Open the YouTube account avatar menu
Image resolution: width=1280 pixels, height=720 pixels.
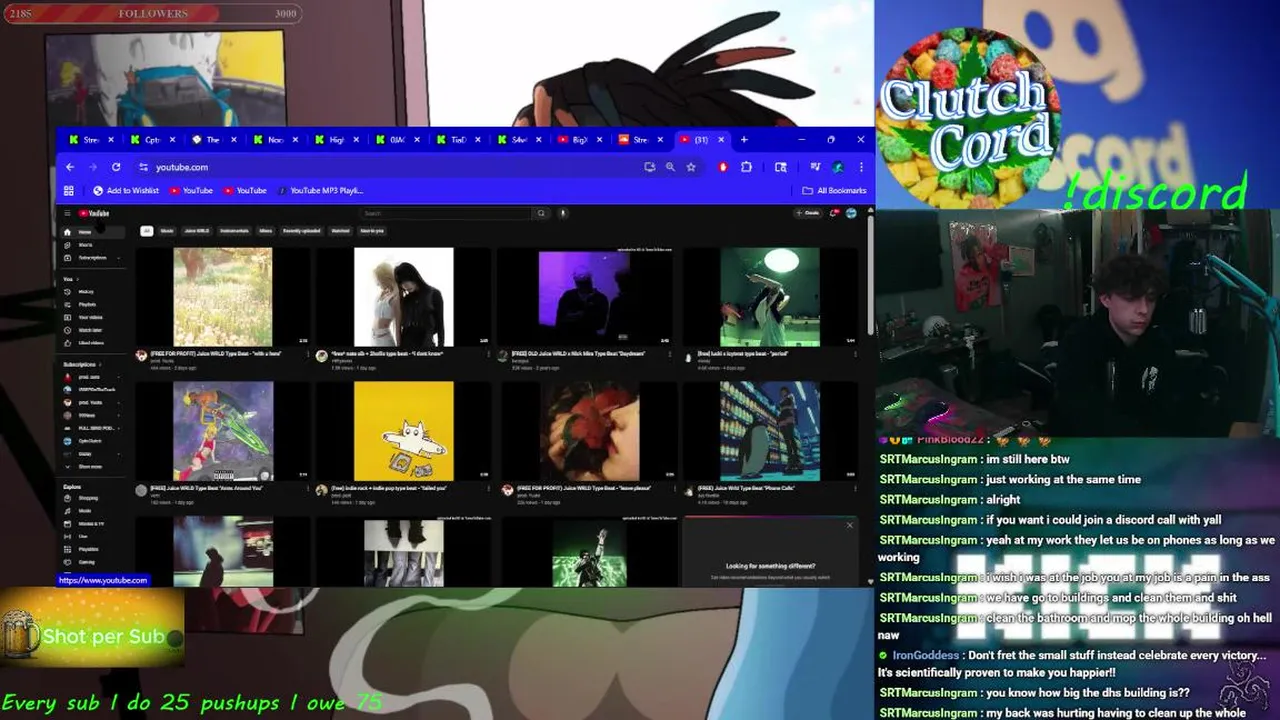pos(851,213)
